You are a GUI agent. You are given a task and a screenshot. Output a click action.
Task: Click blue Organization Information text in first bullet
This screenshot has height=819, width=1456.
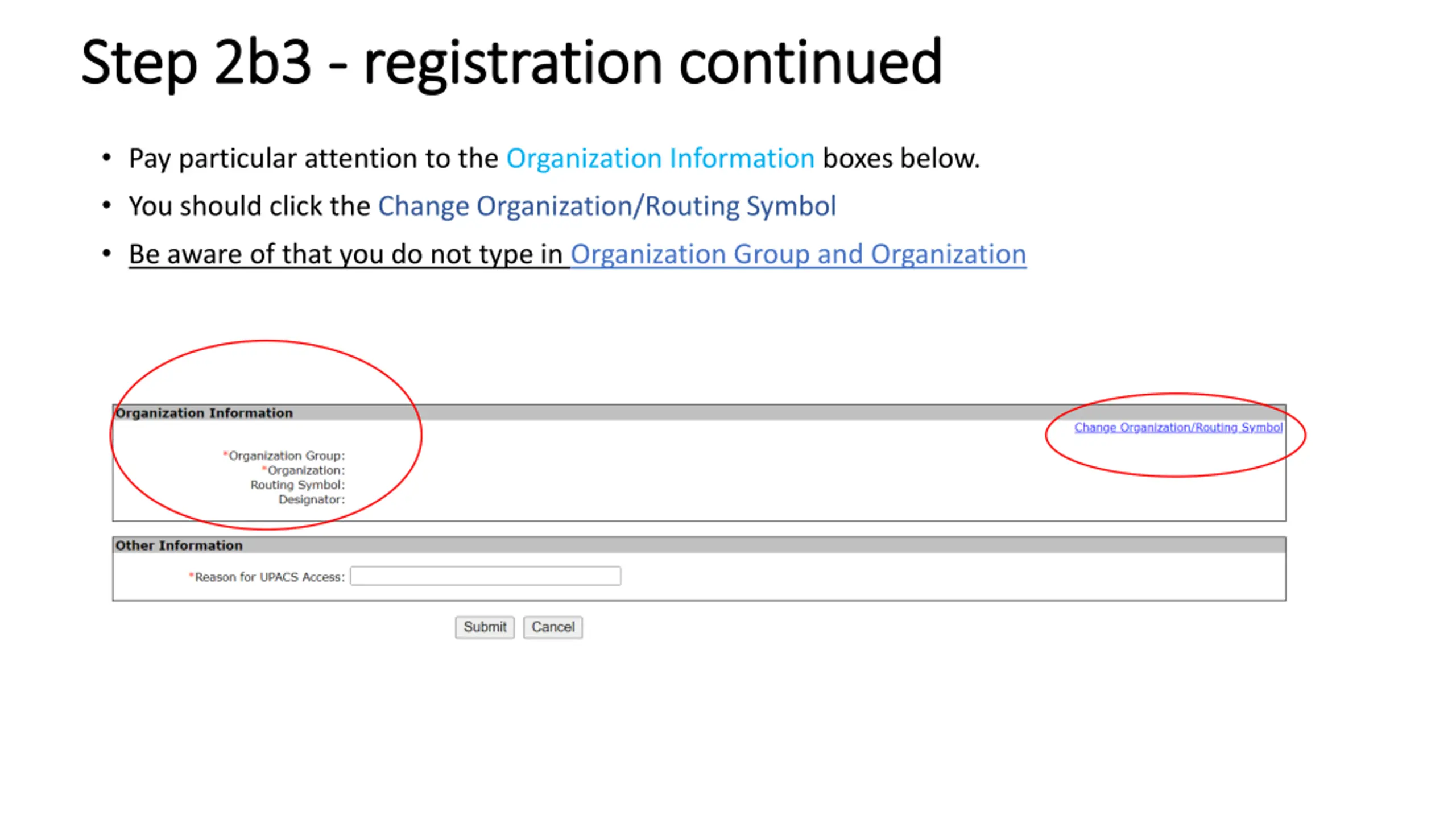[x=660, y=159]
